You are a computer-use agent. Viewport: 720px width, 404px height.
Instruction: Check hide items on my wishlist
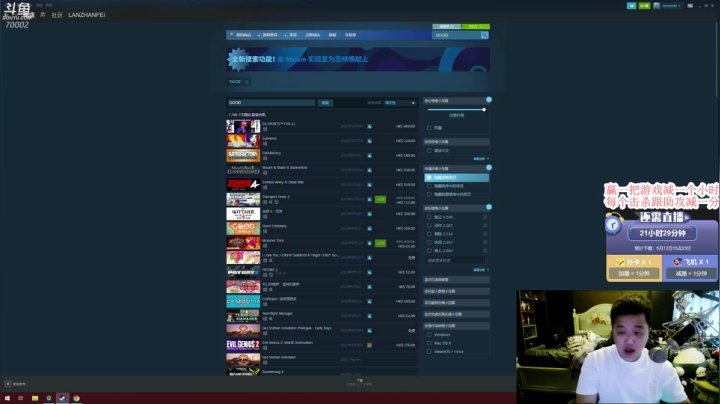[429, 194]
